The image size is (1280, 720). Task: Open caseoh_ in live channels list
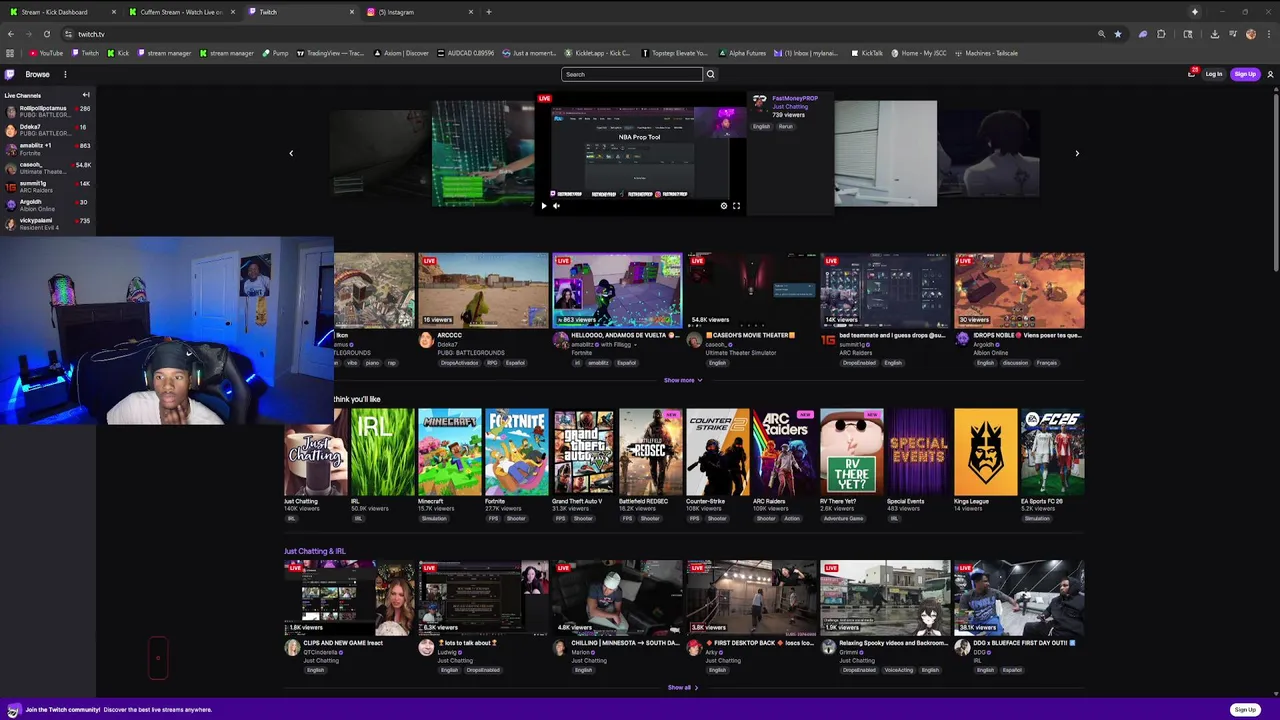coord(47,167)
